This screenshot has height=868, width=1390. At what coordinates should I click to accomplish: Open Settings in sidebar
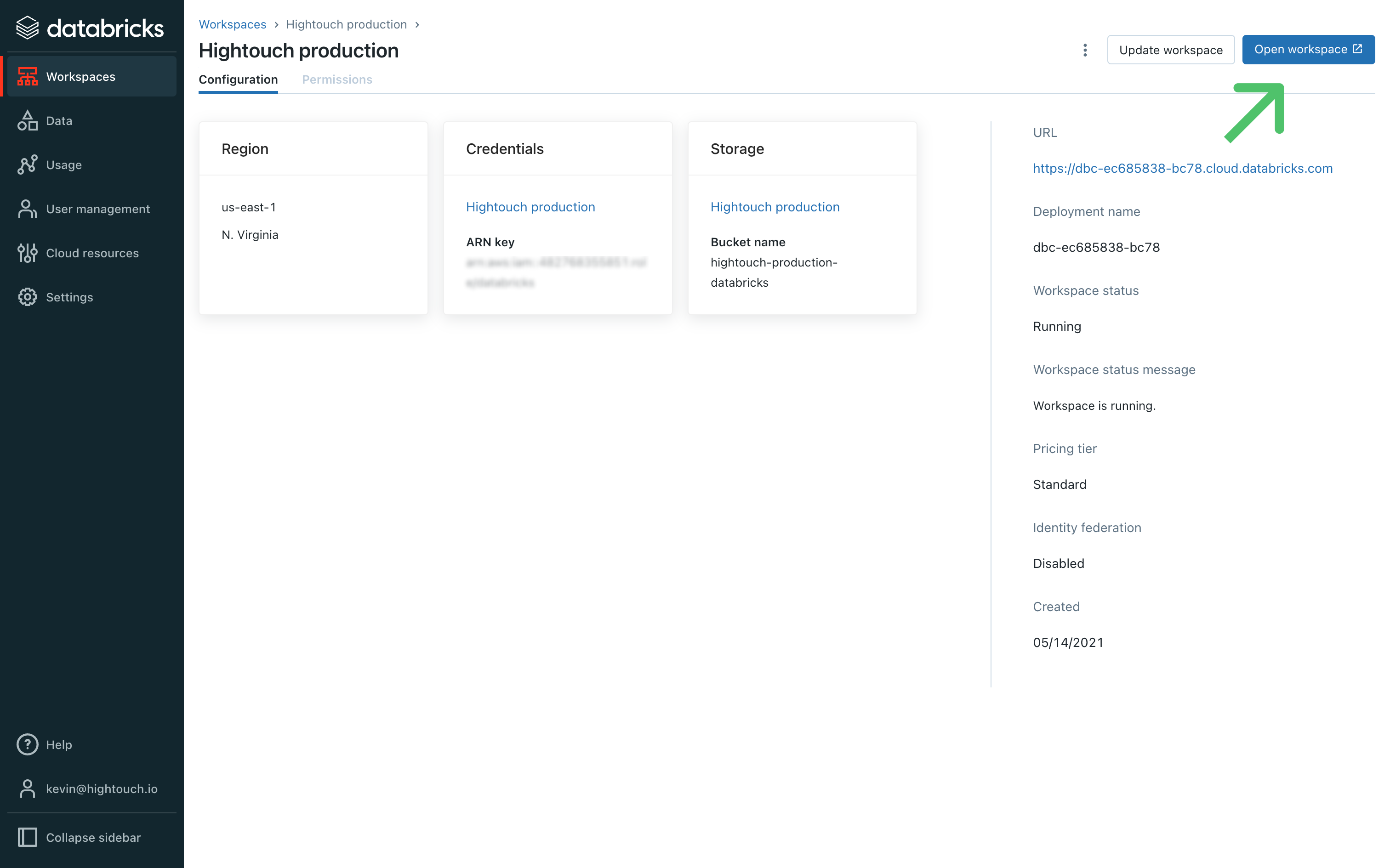91,297
